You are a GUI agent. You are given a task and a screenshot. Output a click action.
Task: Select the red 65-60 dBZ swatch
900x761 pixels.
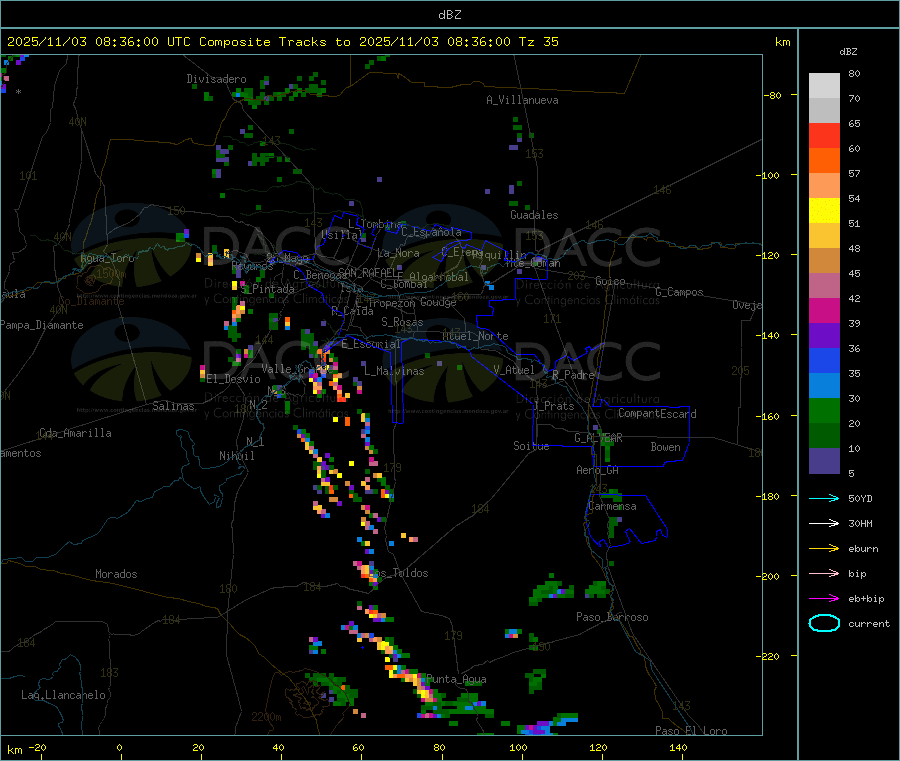click(824, 135)
